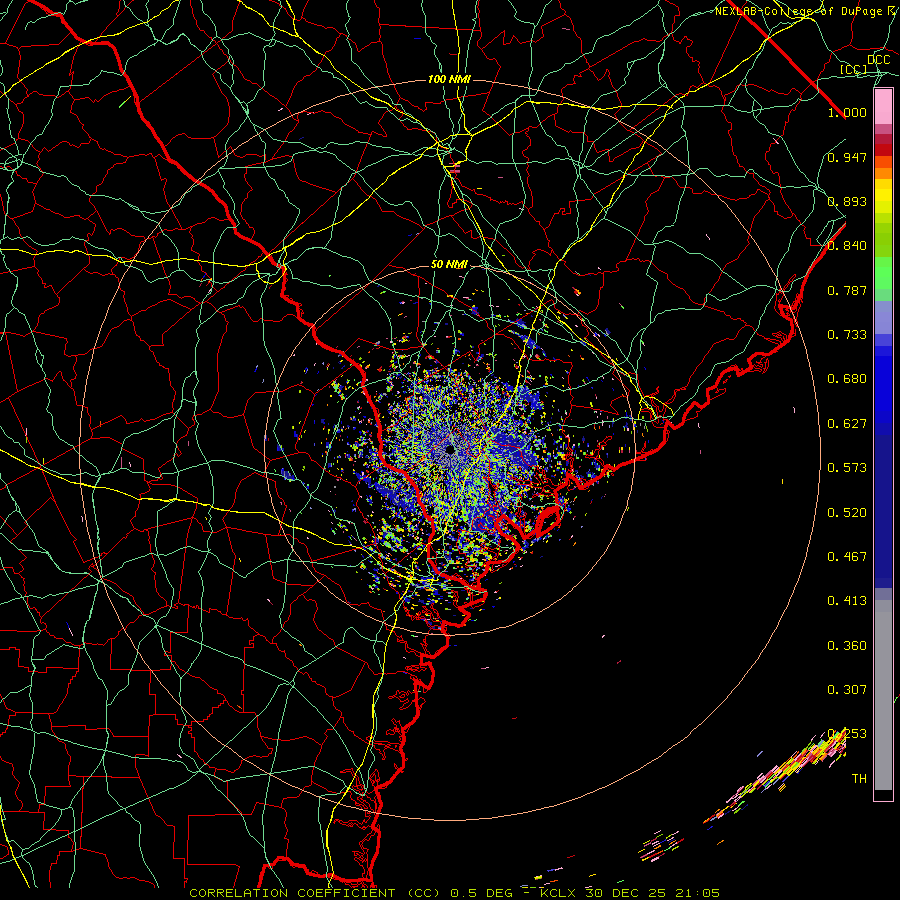Click the "50 NMI" range ring label

coord(449,264)
